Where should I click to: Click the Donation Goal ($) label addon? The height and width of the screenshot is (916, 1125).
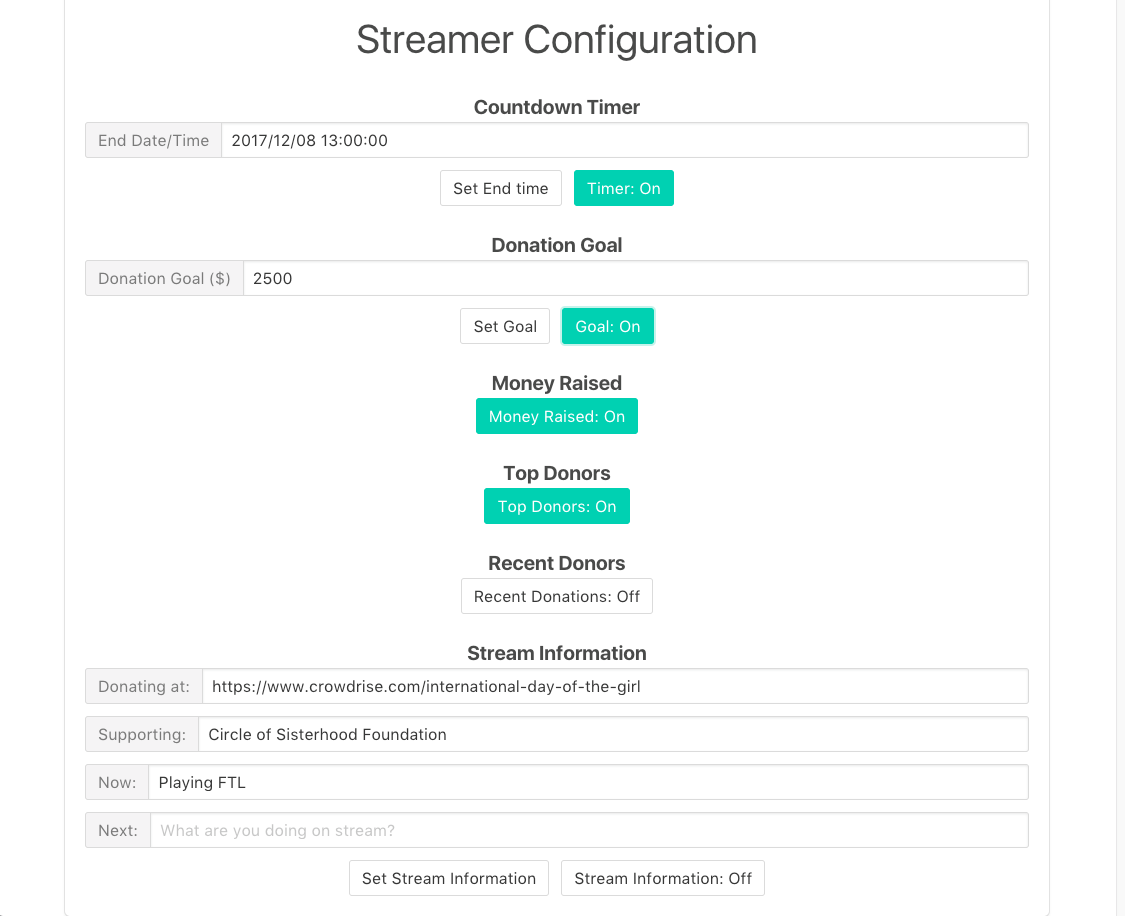click(164, 278)
